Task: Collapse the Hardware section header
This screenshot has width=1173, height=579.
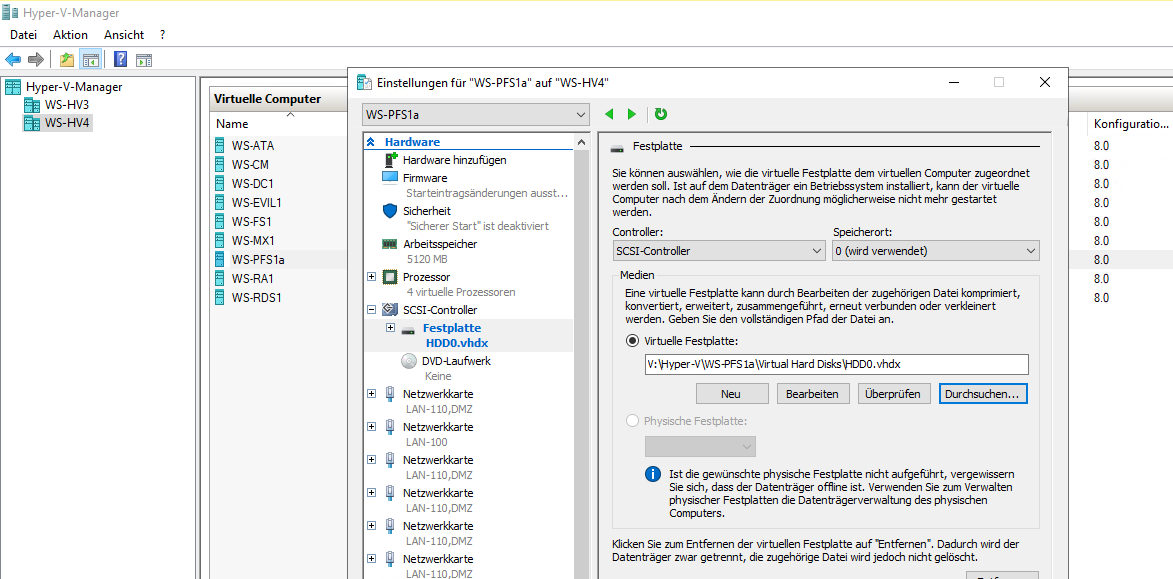Action: (370, 141)
